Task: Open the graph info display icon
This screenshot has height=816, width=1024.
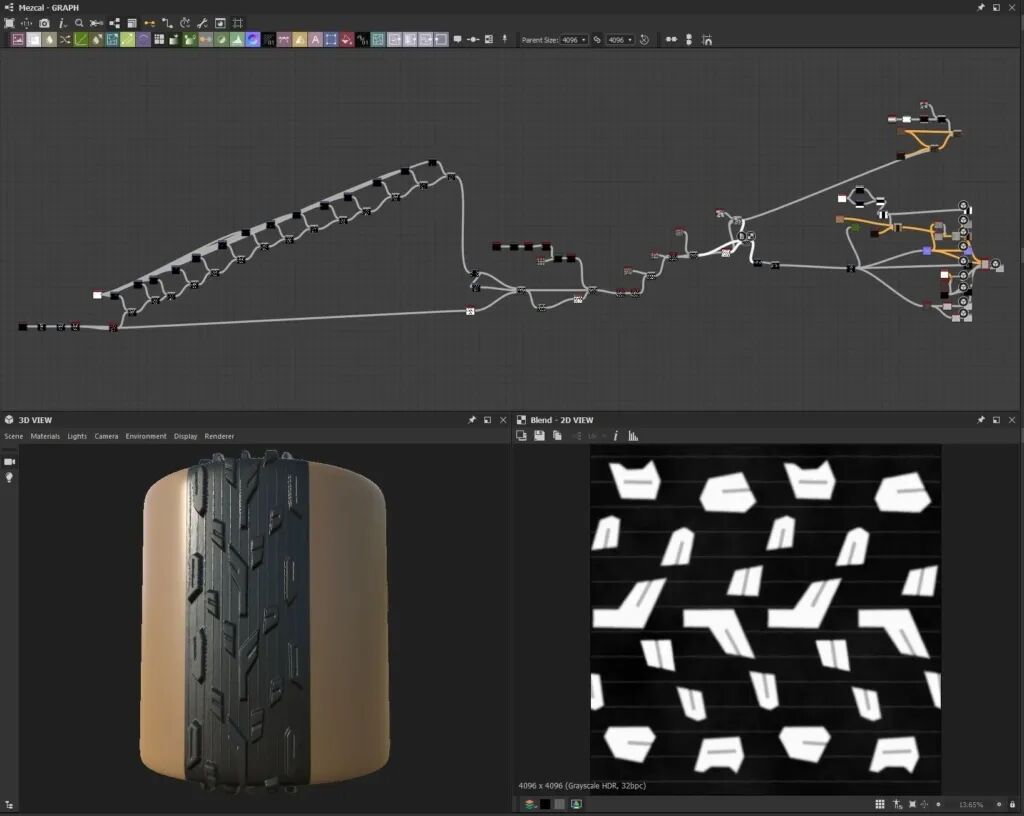Action: (61, 23)
